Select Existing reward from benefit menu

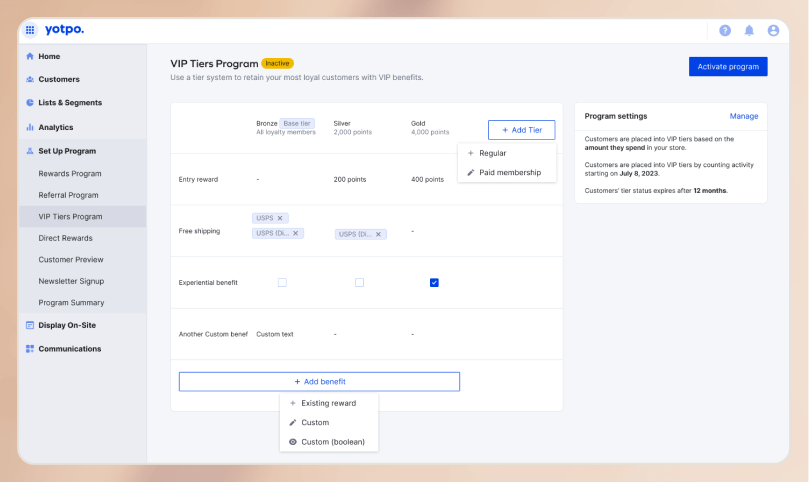(327, 403)
